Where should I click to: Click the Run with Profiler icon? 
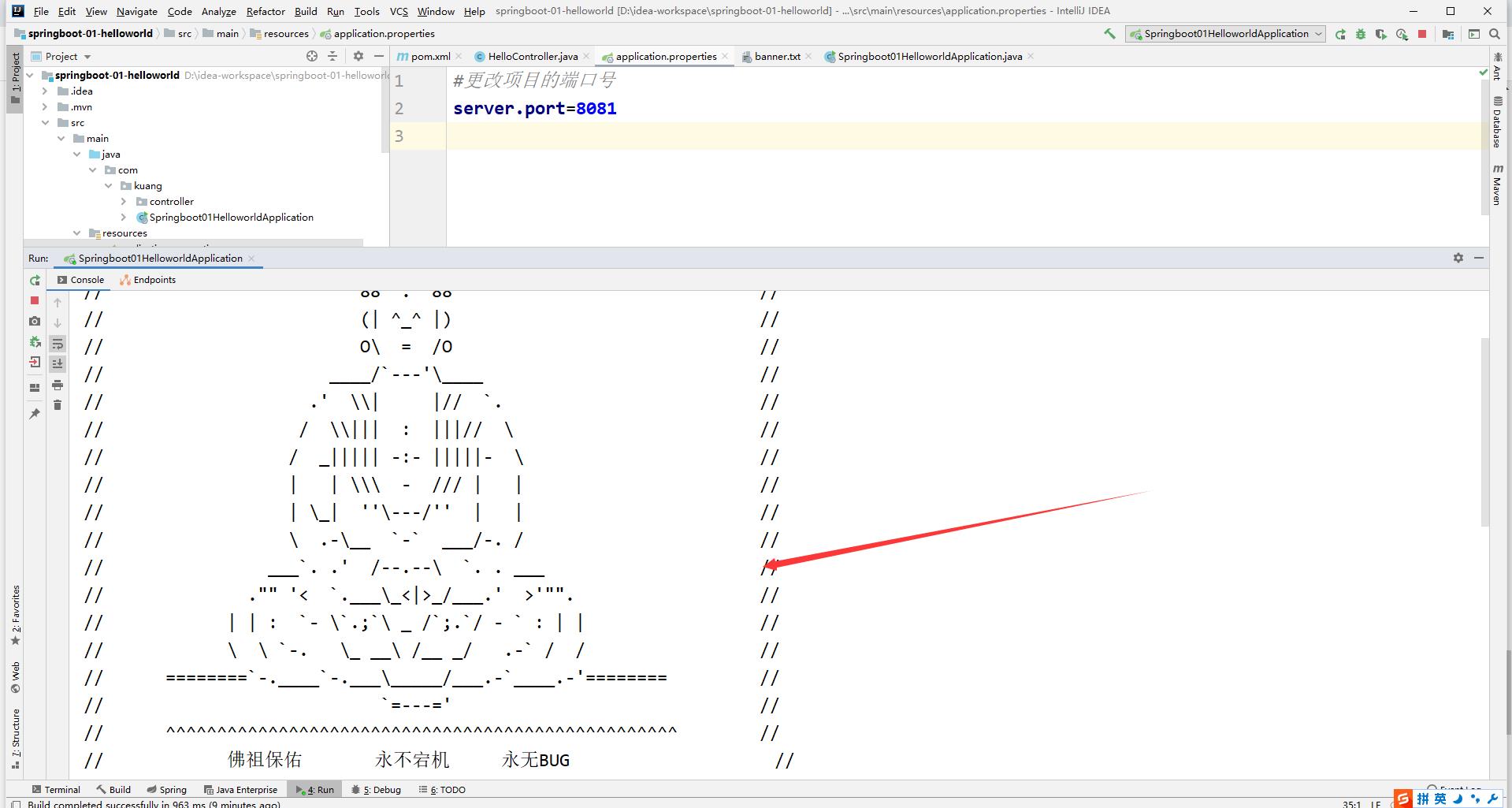[x=1402, y=34]
